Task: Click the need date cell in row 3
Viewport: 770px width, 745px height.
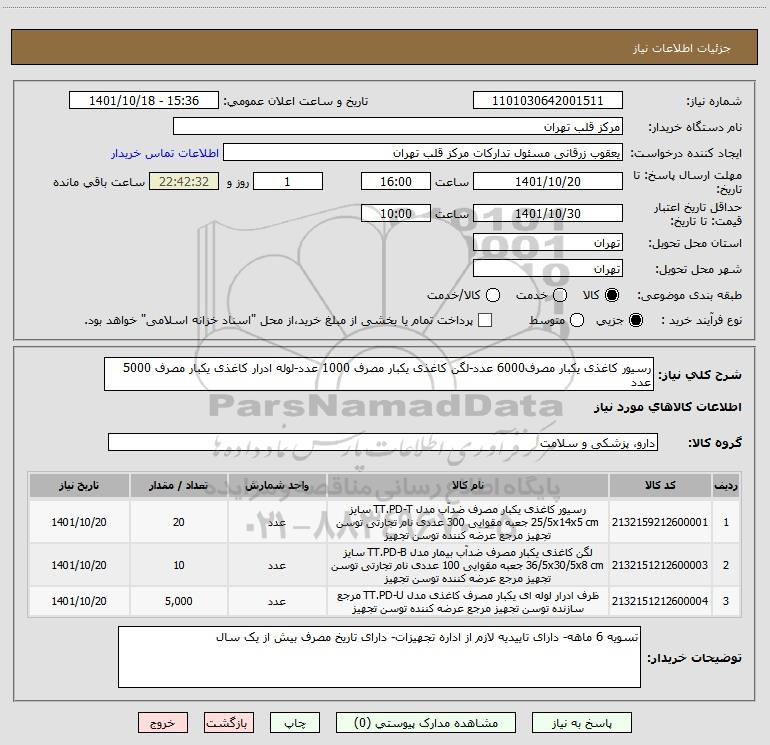Action: click(x=79, y=601)
